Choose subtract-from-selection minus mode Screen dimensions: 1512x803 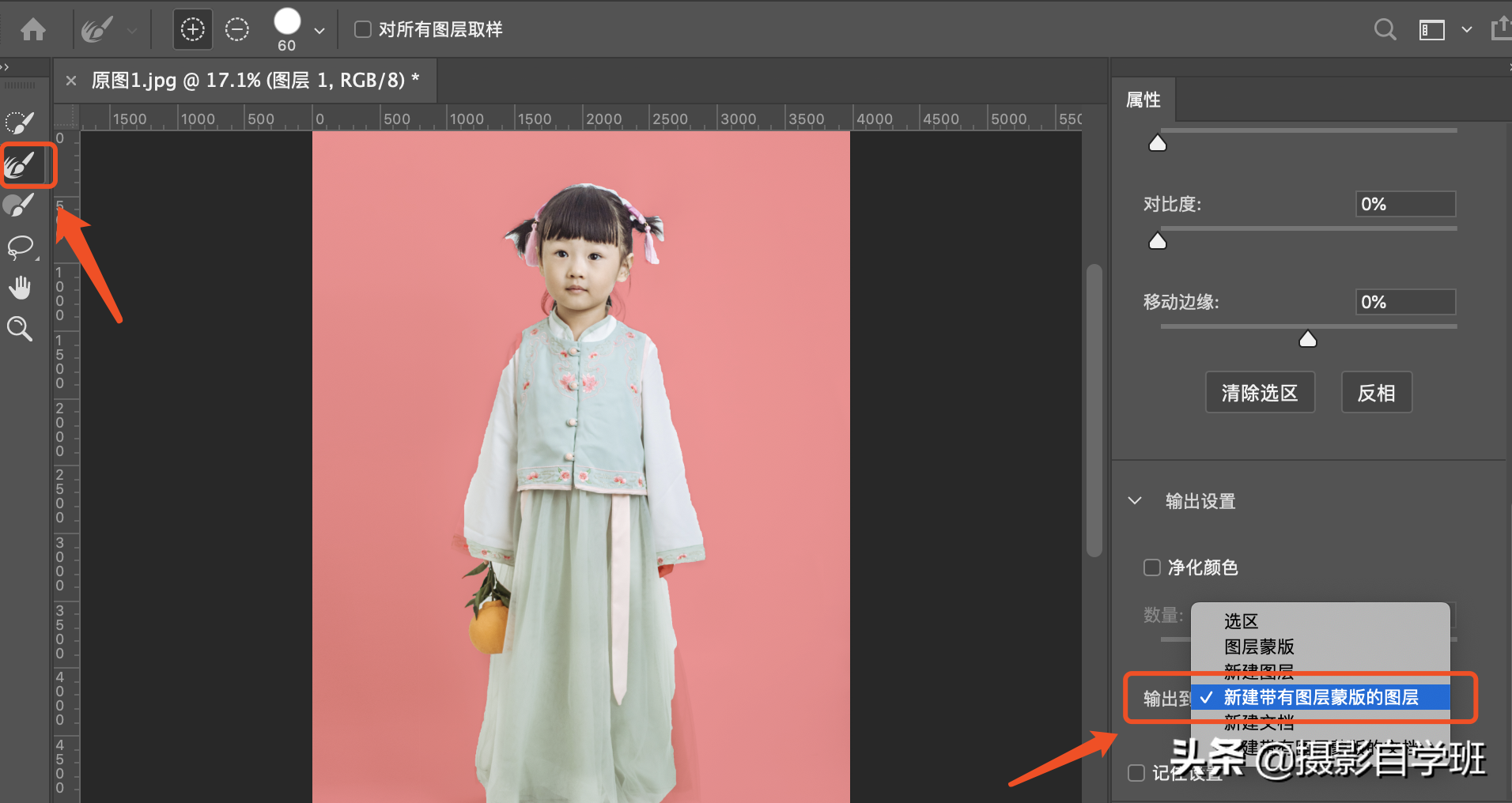click(236, 30)
